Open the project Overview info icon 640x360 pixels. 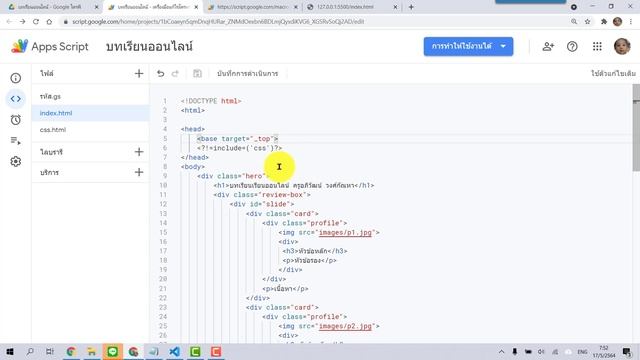tap(16, 78)
